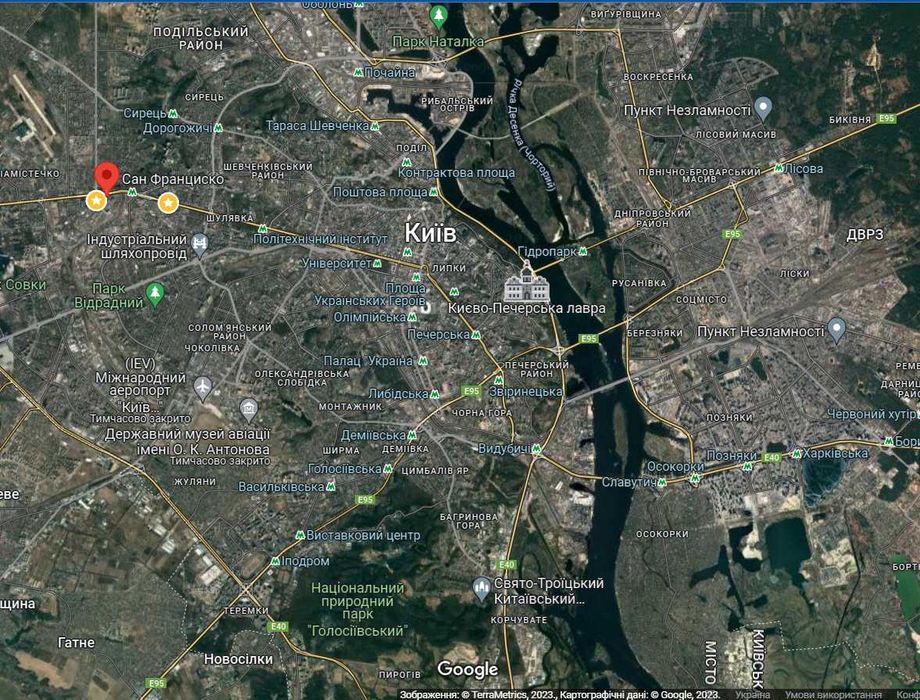Image resolution: width=920 pixels, height=700 pixels.
Task: Select the Виставковий центр metro station
Action: pos(357,535)
